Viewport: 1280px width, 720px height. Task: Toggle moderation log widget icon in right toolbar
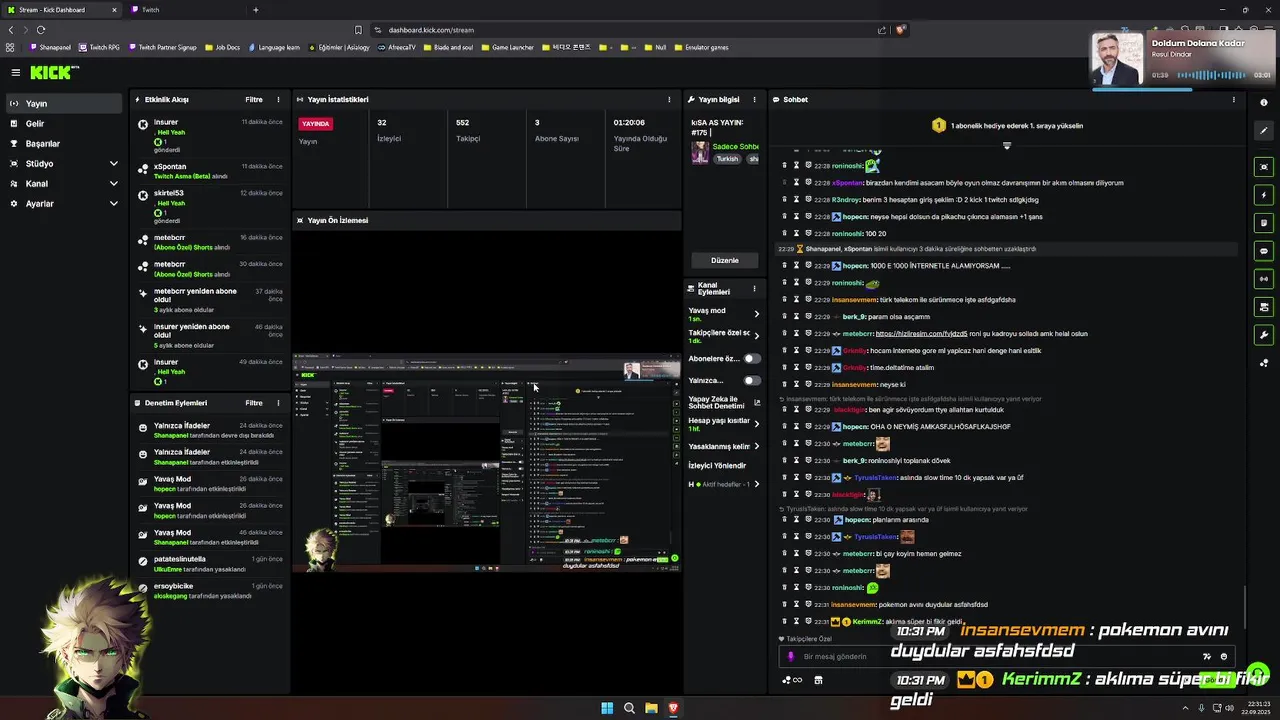pyautogui.click(x=1264, y=223)
